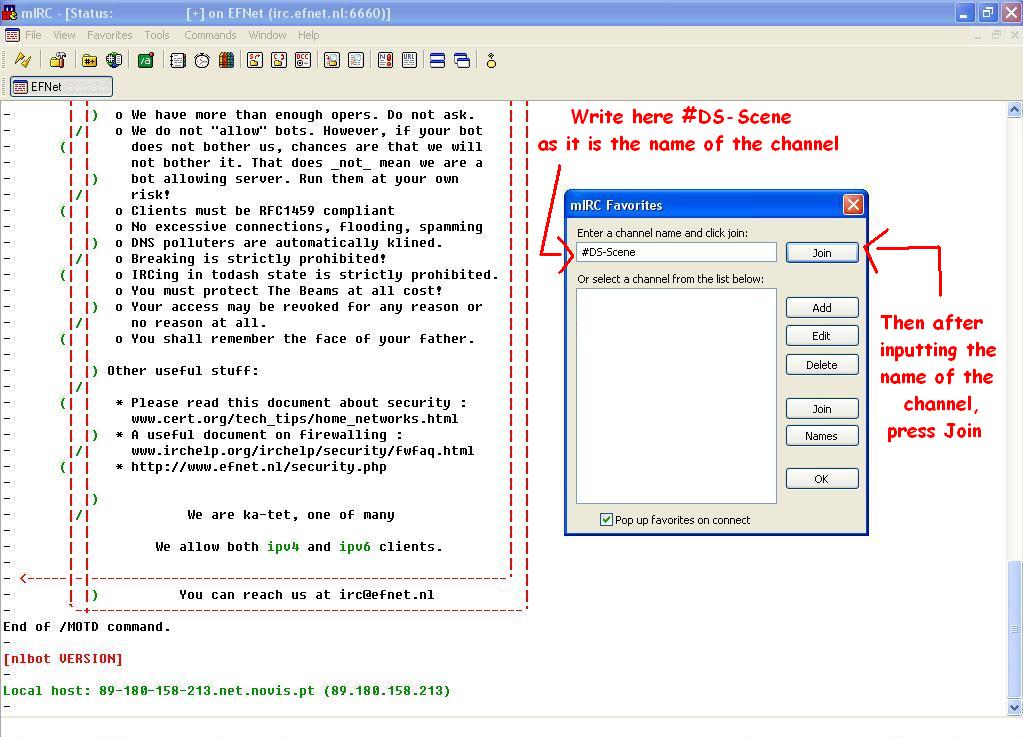Click the DCC Send file icon

click(x=255, y=61)
